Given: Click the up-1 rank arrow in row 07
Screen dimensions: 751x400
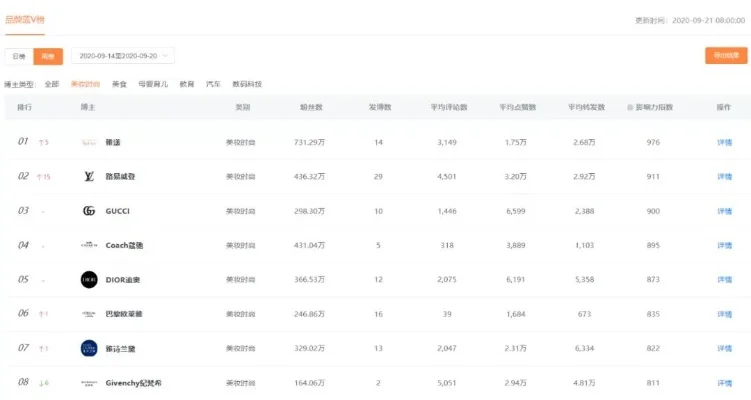Looking at the screenshot, I should click(44, 349).
